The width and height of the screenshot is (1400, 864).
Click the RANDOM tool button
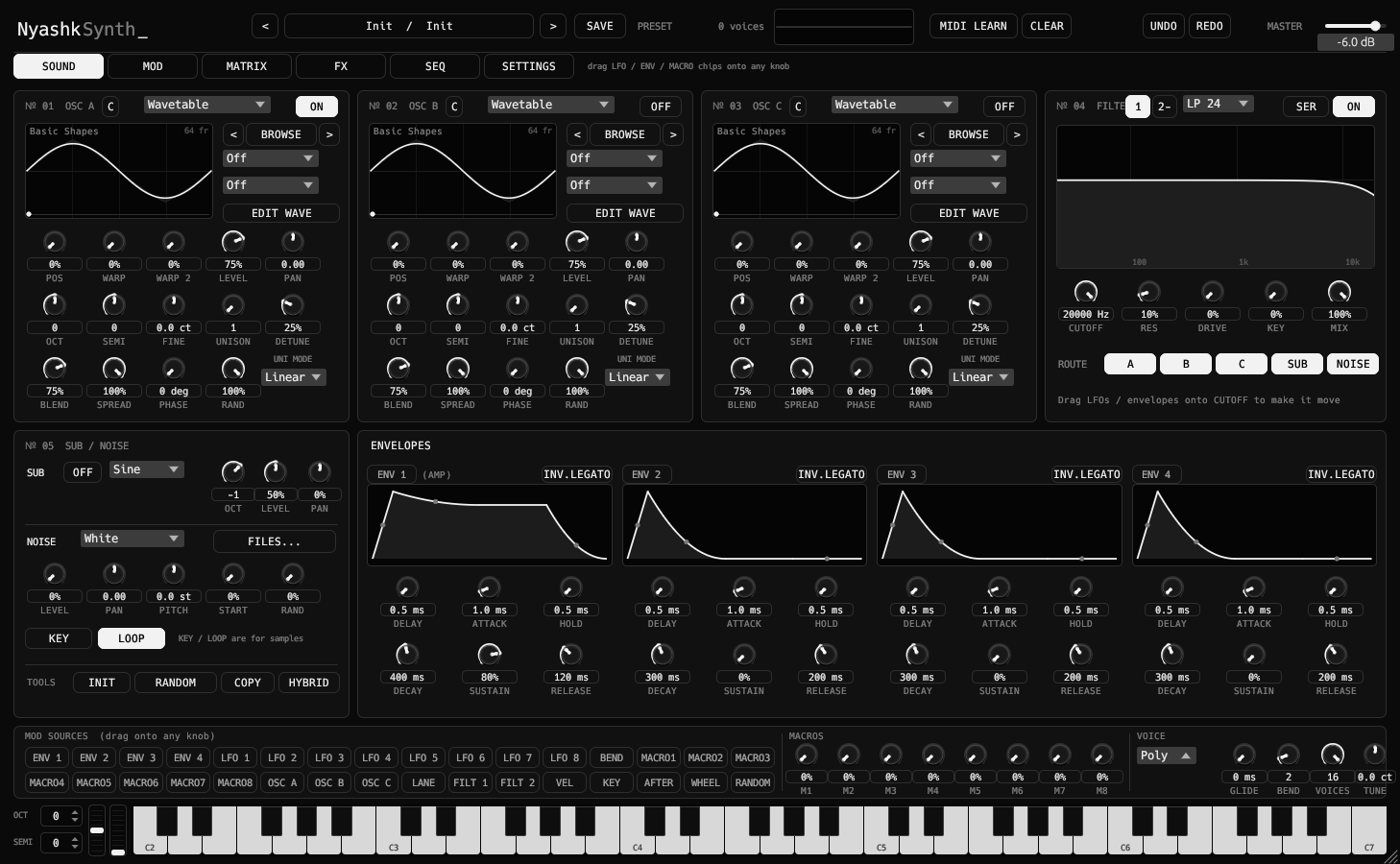coord(176,683)
